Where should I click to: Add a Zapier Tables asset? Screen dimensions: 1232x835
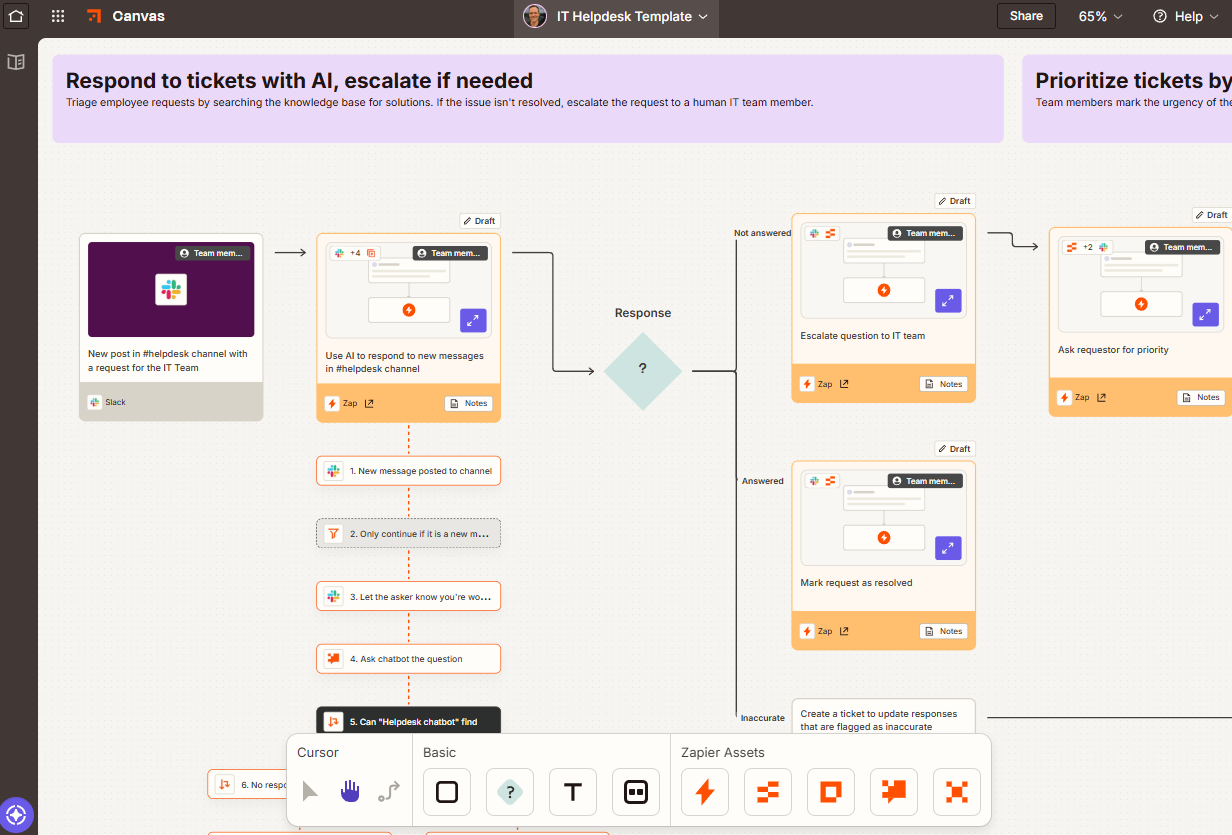point(768,792)
